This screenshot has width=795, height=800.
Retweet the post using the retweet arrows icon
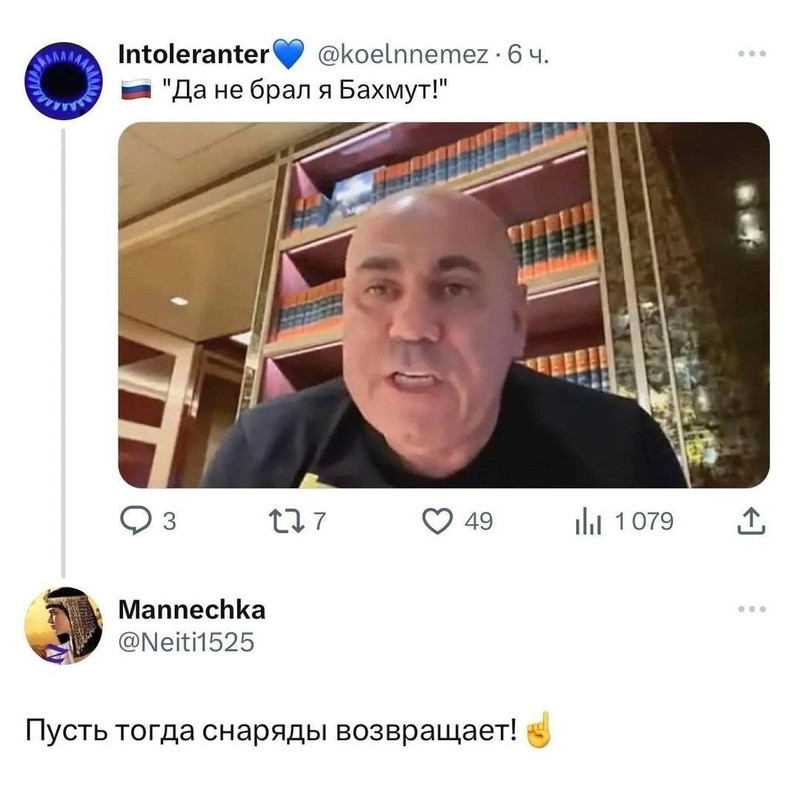pyautogui.click(x=285, y=521)
